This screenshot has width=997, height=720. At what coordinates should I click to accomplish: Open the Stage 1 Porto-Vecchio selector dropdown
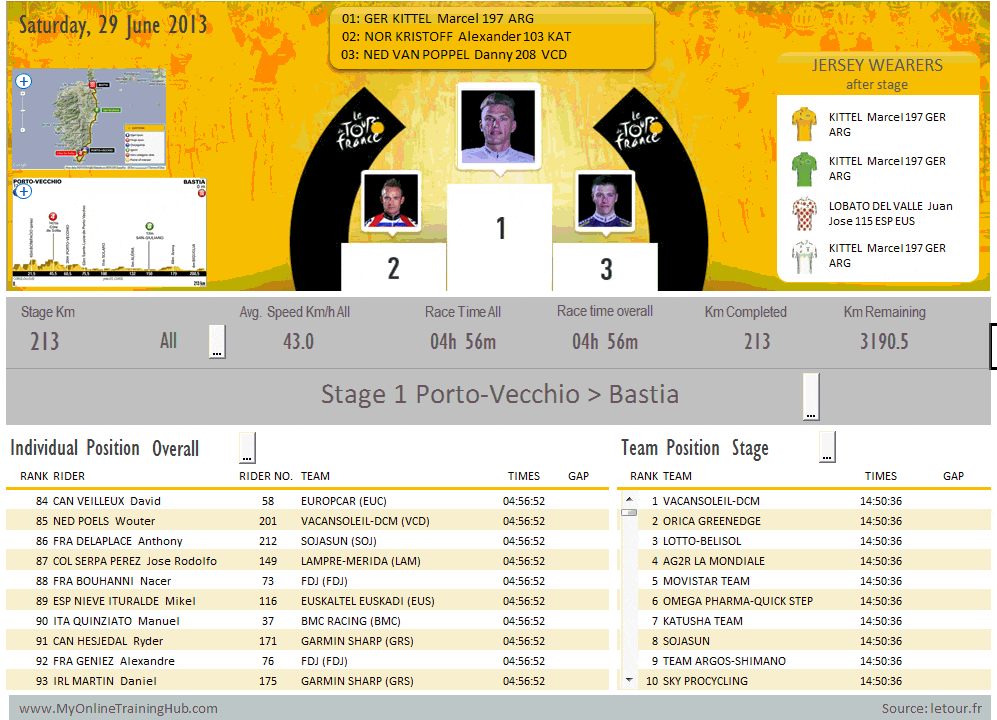(811, 397)
